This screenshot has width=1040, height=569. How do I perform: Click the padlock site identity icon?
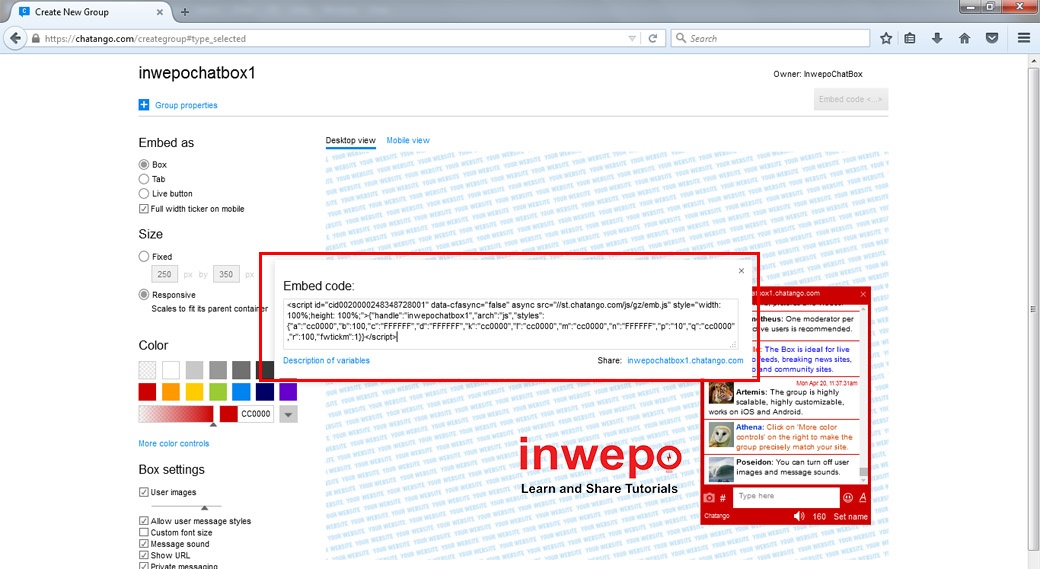coord(36,38)
